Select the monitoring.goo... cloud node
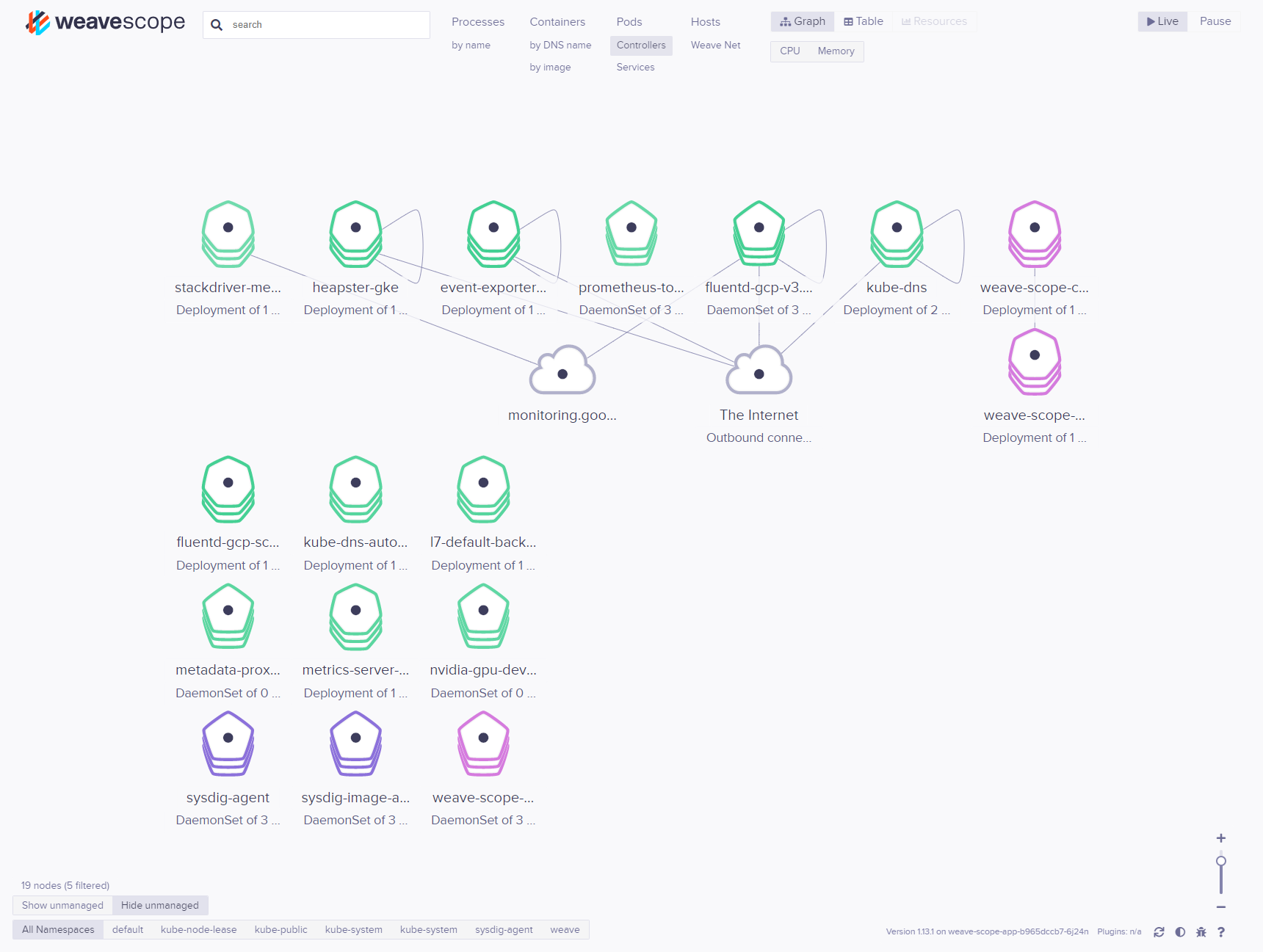This screenshot has width=1263, height=952. pyautogui.click(x=562, y=370)
